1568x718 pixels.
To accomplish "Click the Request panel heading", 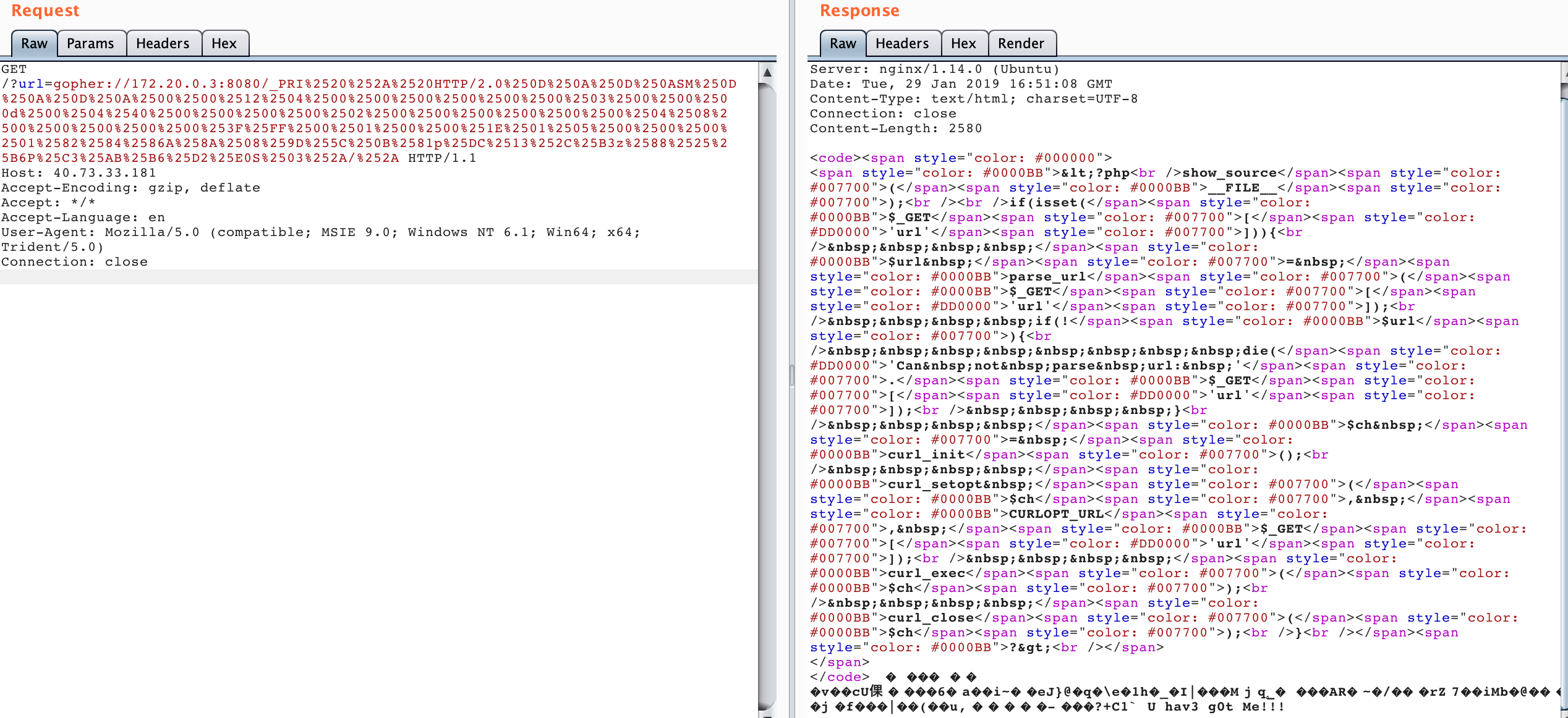I will point(45,11).
